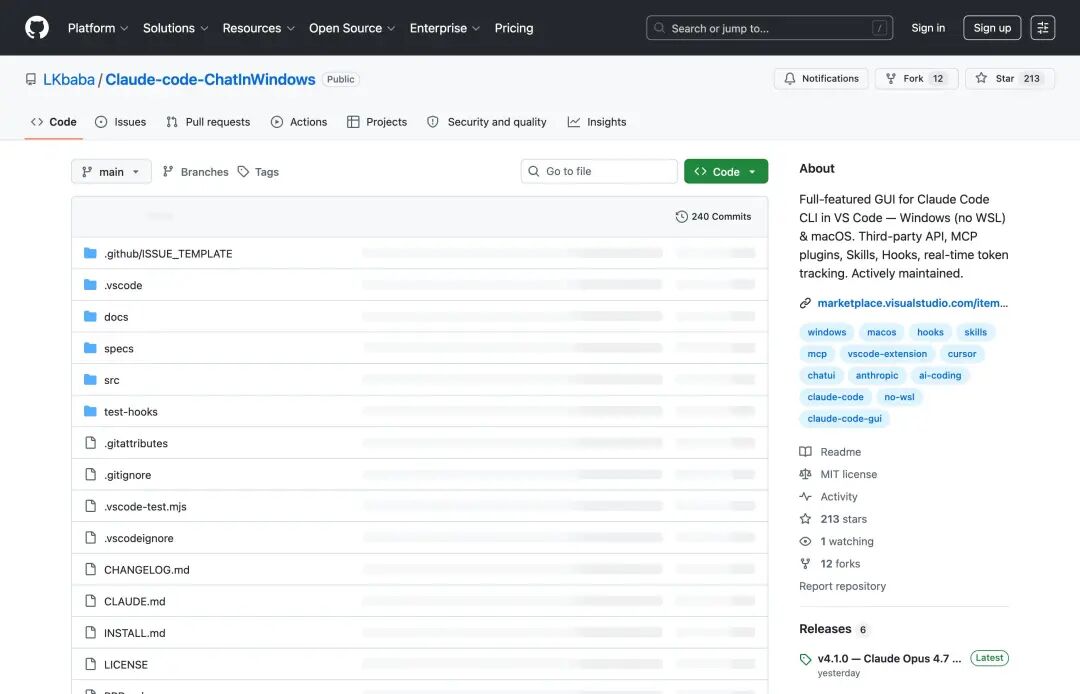1080x694 pixels.
Task: View Tags list
Action: [x=258, y=171]
